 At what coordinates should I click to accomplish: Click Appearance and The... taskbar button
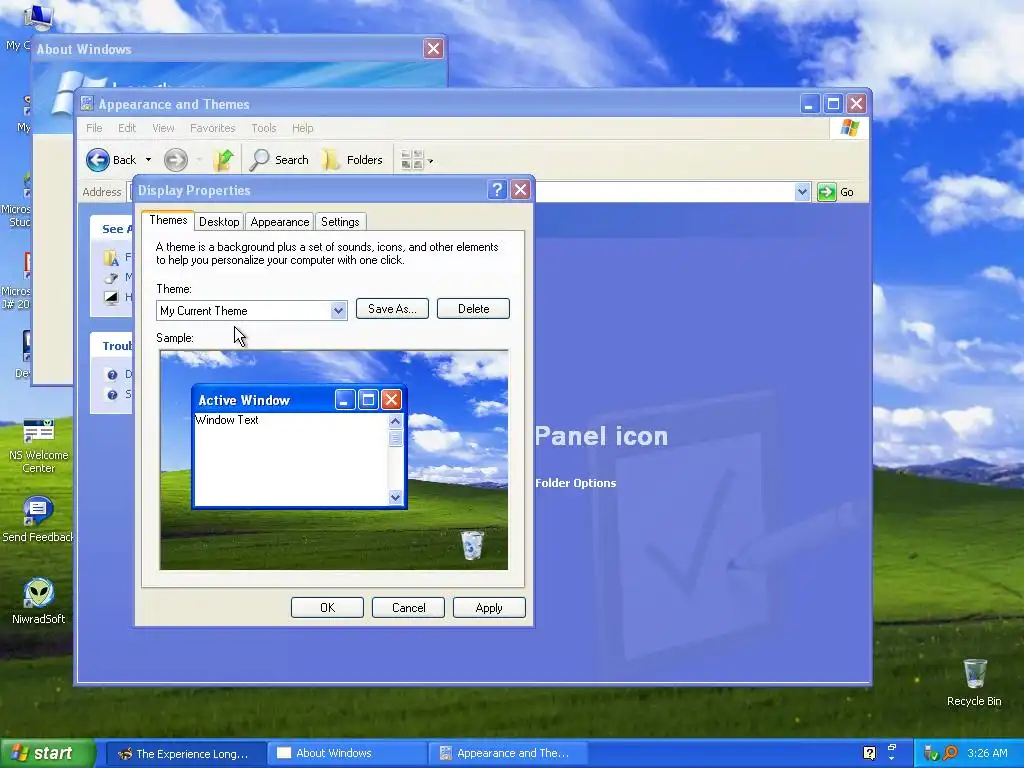[x=508, y=754]
